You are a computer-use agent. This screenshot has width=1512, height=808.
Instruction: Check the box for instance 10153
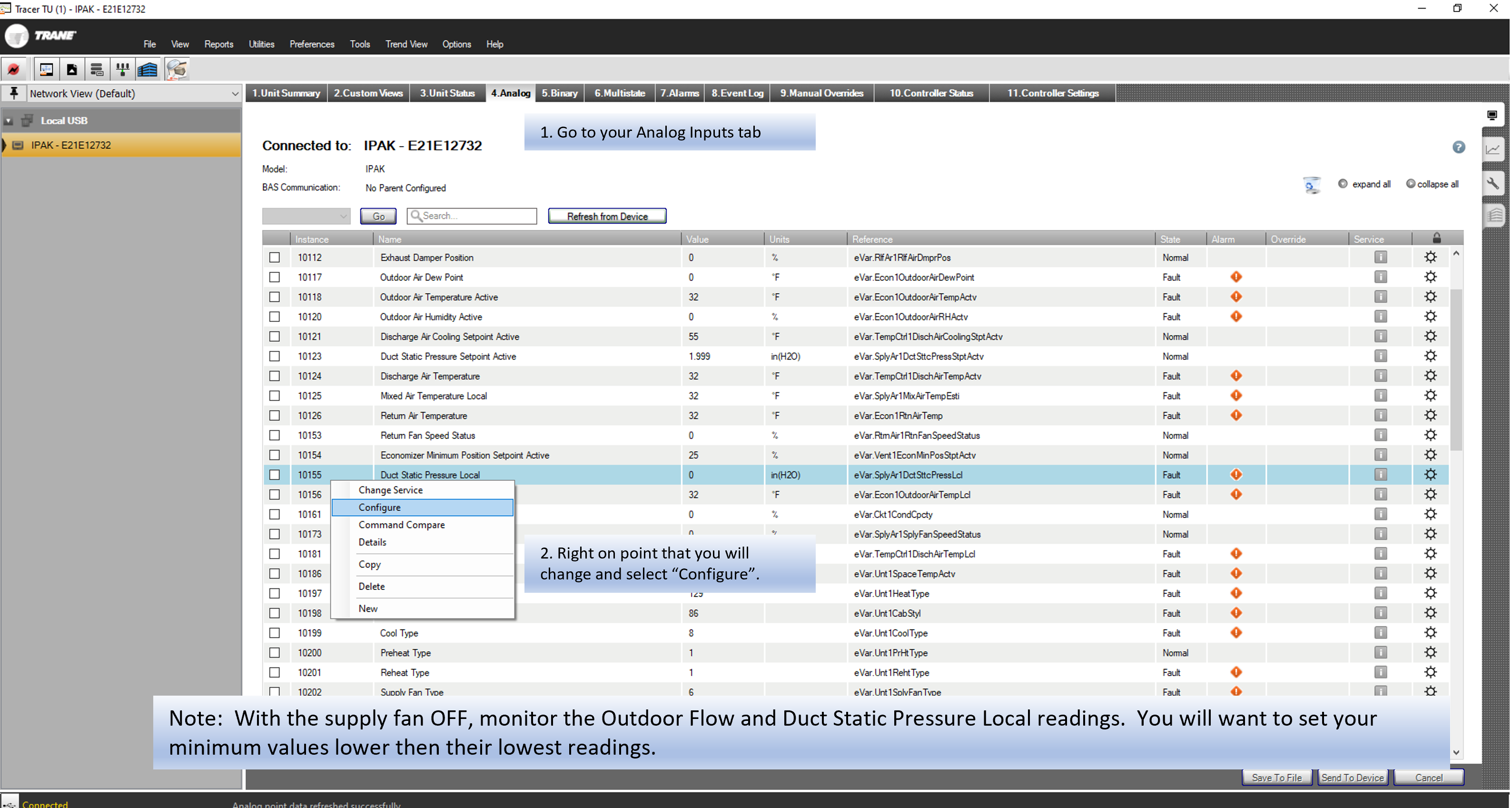click(x=274, y=435)
